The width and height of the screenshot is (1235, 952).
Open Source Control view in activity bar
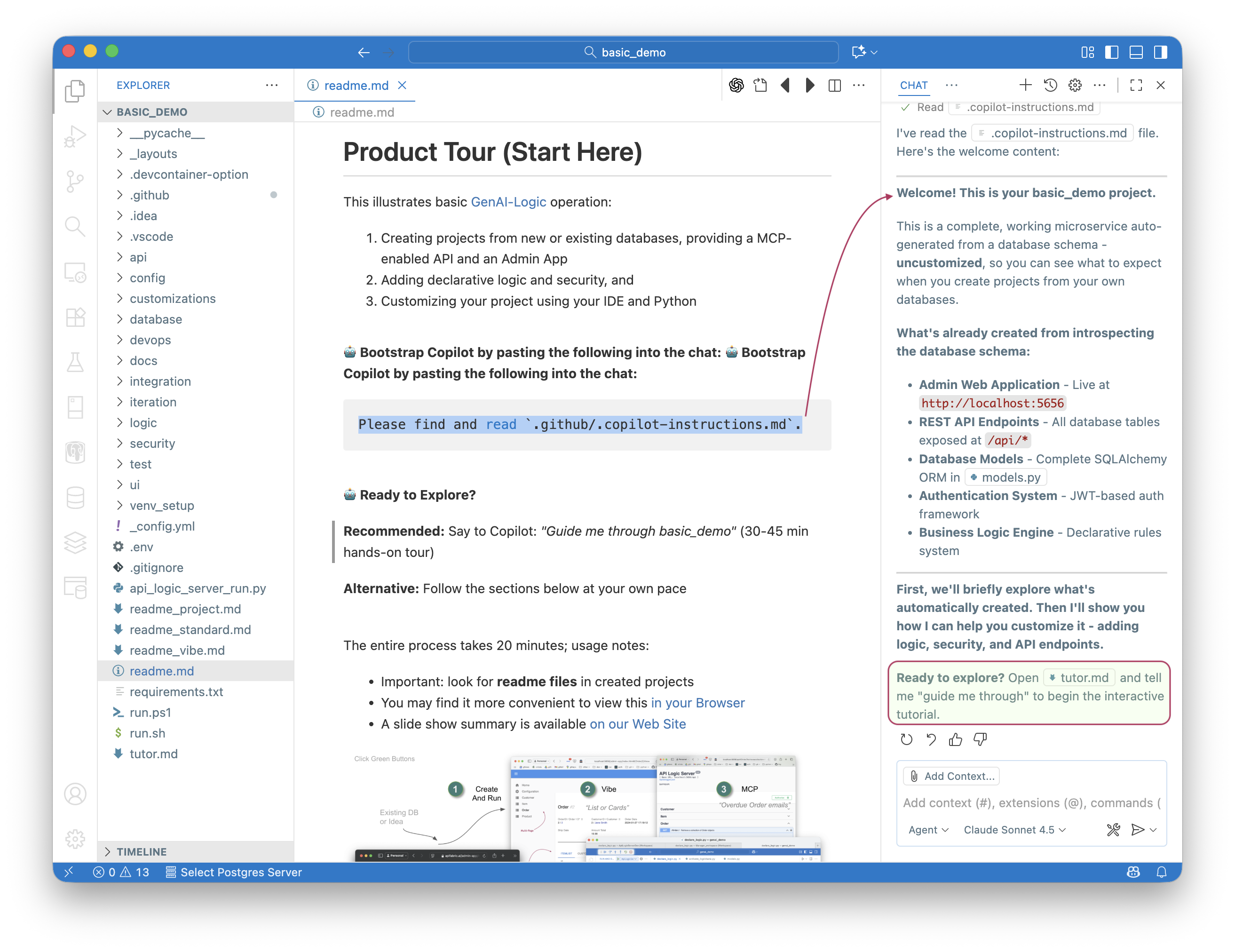point(75,182)
